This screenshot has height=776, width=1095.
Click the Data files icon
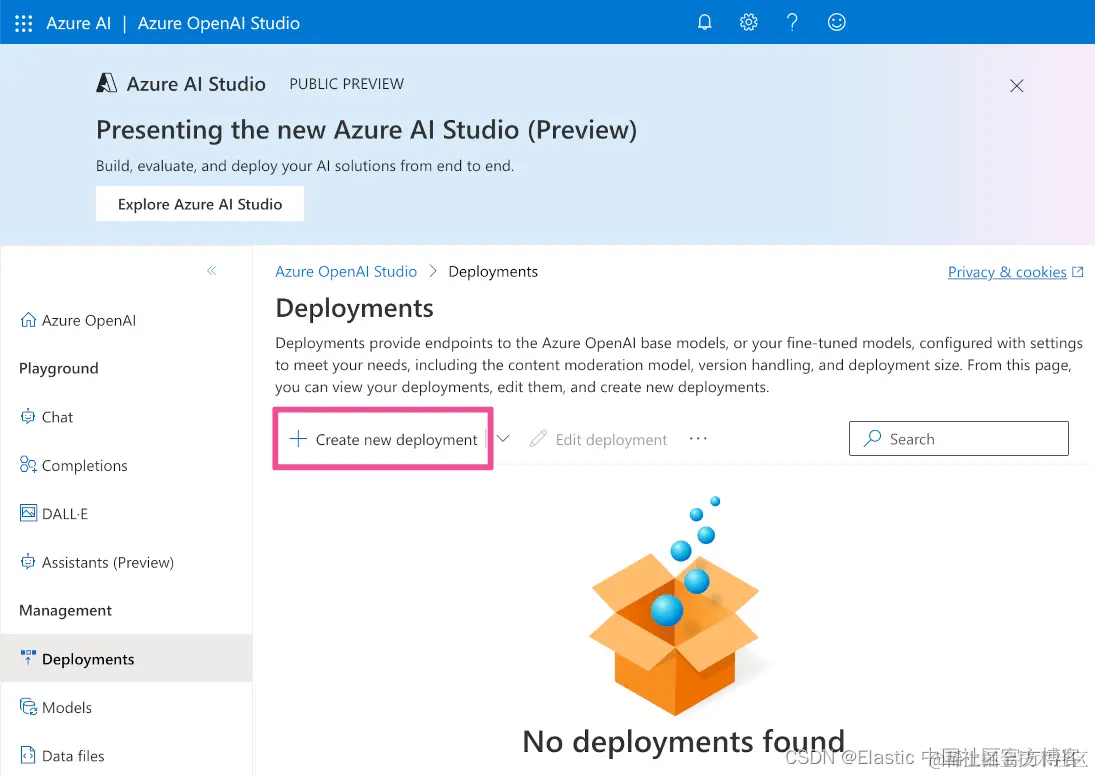(28, 755)
